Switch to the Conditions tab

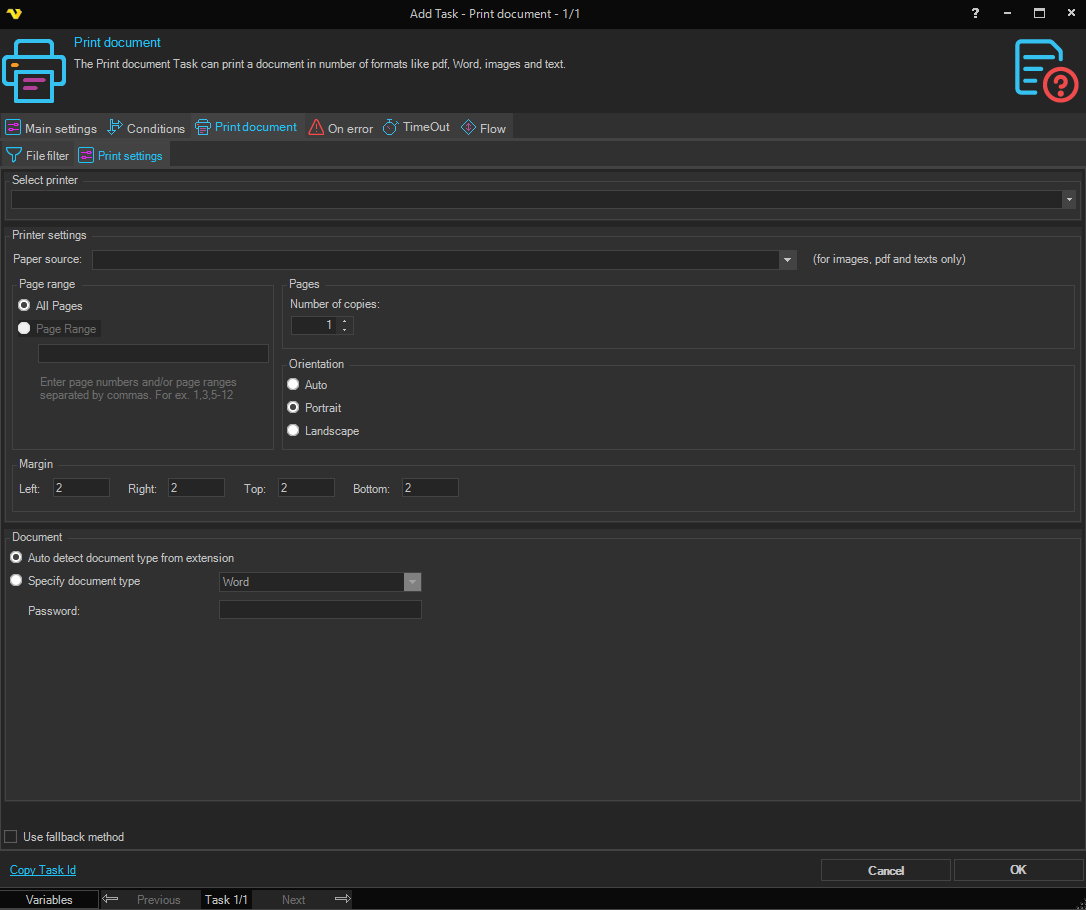coord(146,128)
